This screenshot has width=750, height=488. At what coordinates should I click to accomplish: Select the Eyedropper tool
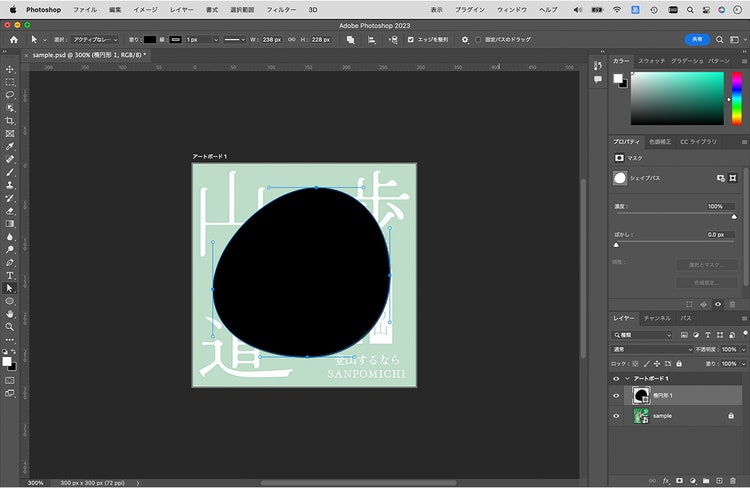click(10, 146)
